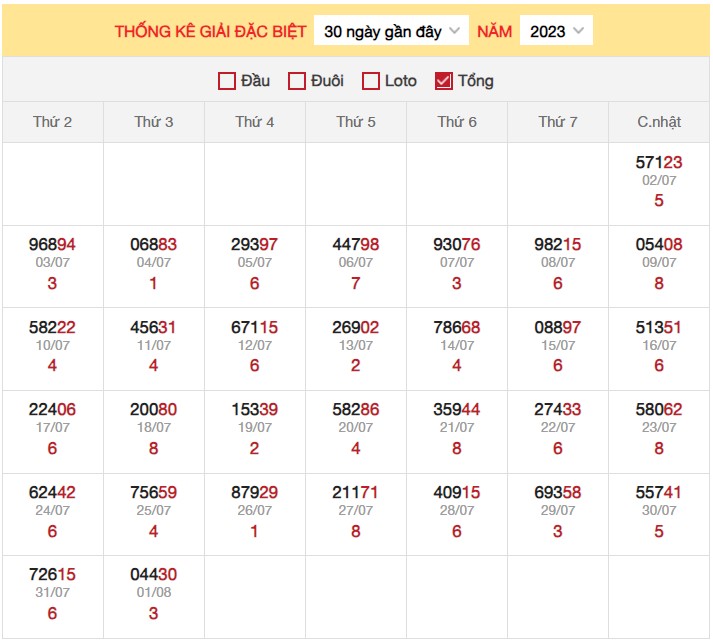Image resolution: width=713 pixels, height=641 pixels.
Task: Select result 96894 on 03/07
Action: click(53, 245)
